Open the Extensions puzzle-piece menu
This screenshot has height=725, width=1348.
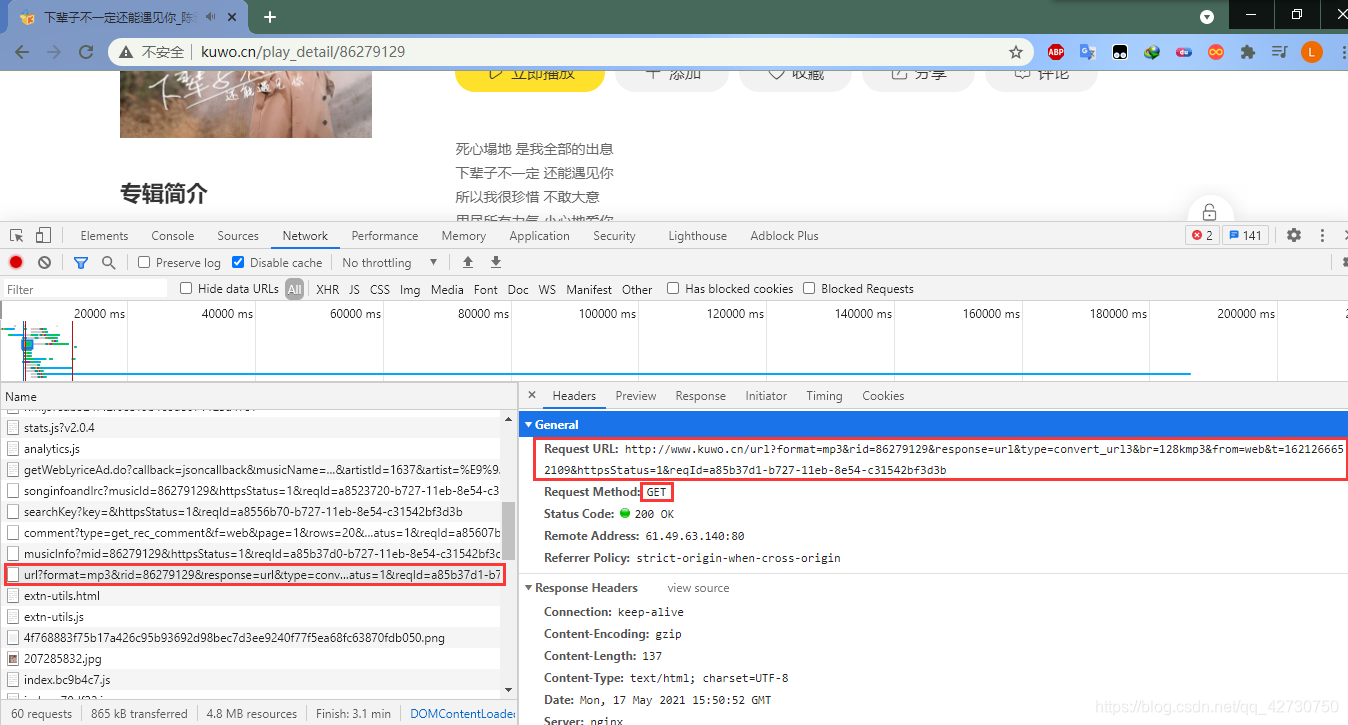pos(1247,52)
